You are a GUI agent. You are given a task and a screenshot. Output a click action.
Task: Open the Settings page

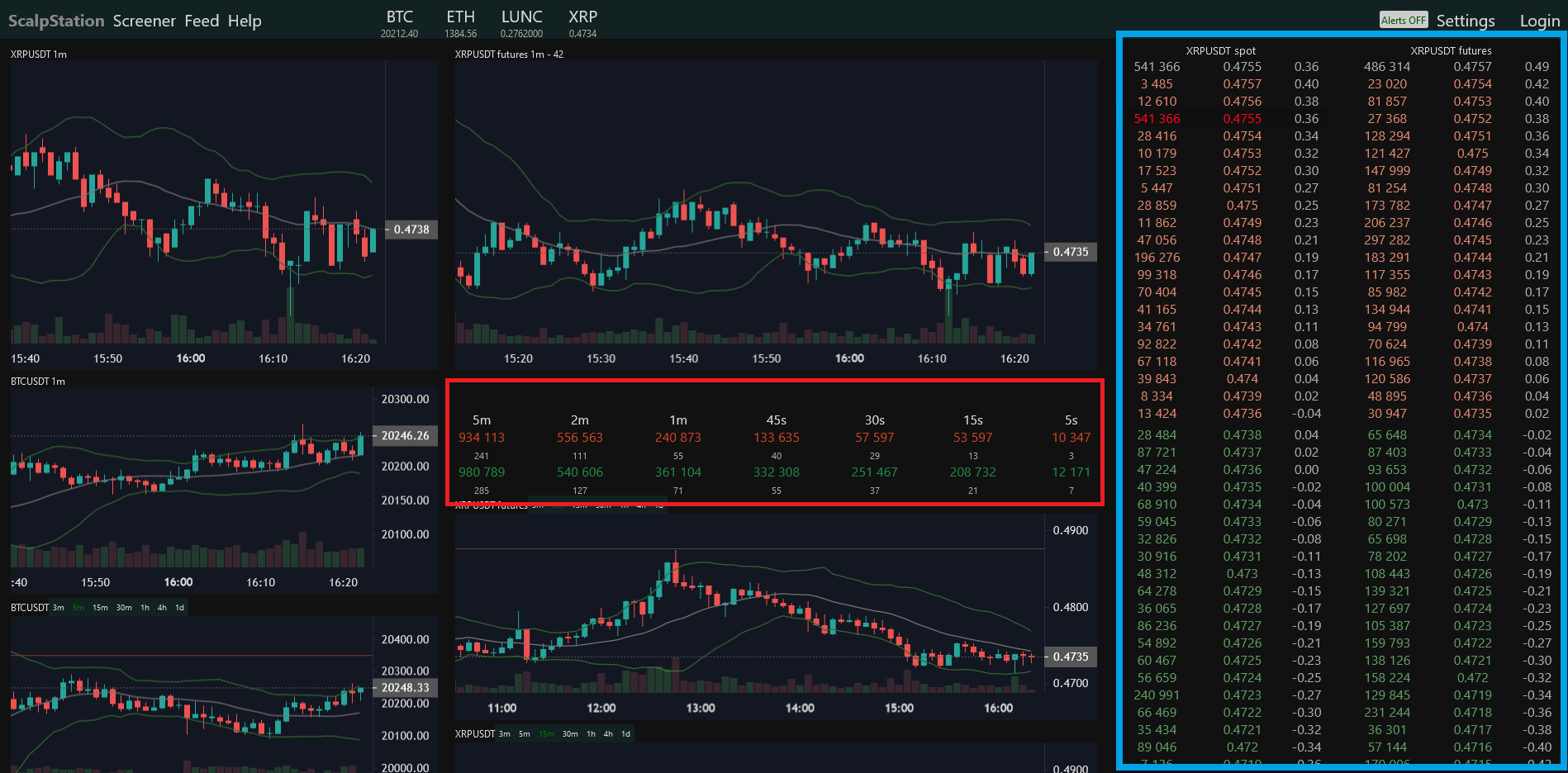coord(1465,21)
